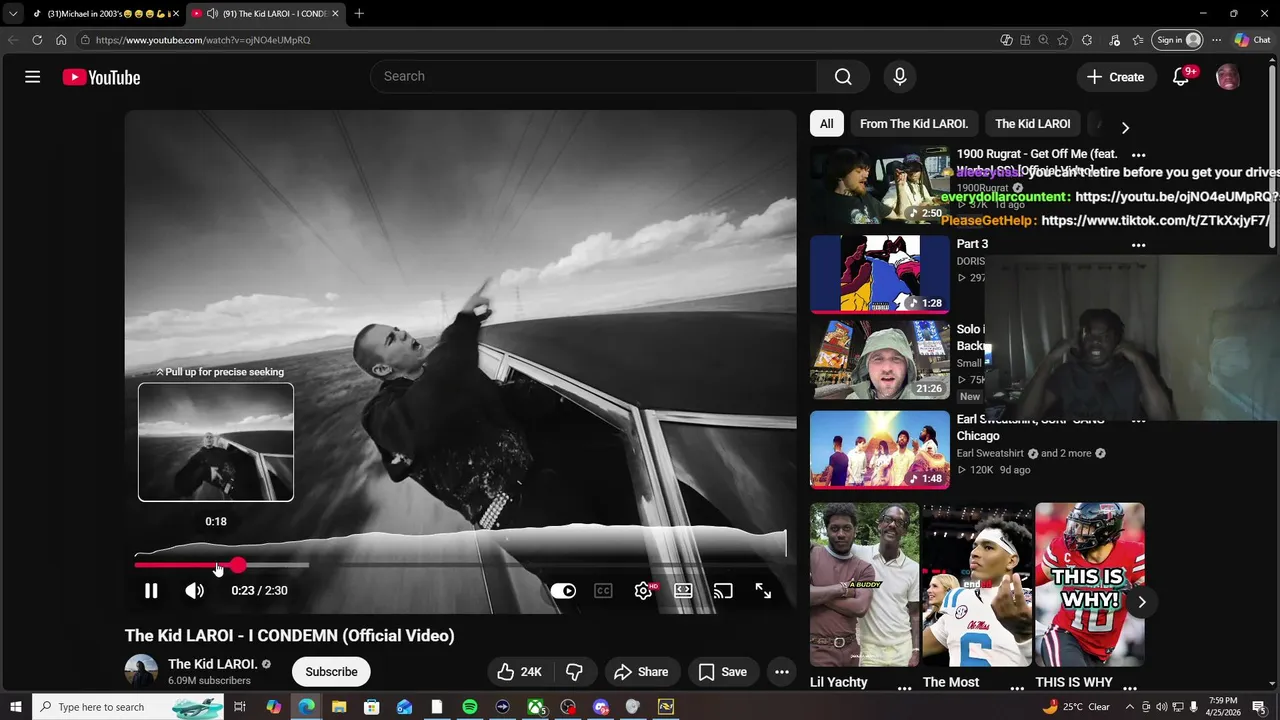
Task: Cast video using Play on TV icon
Action: pos(723,591)
